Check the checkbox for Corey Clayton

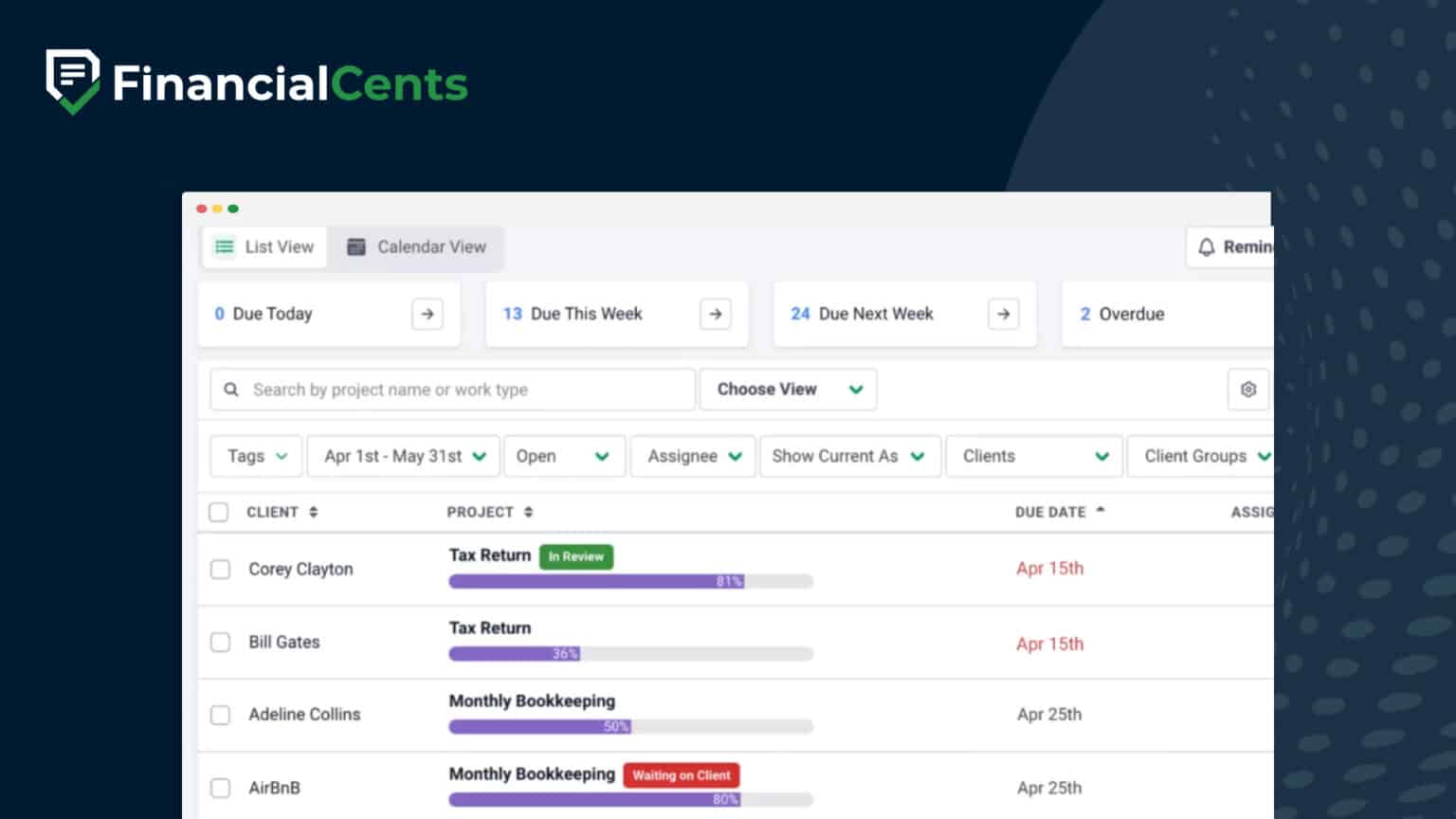pyautogui.click(x=220, y=569)
